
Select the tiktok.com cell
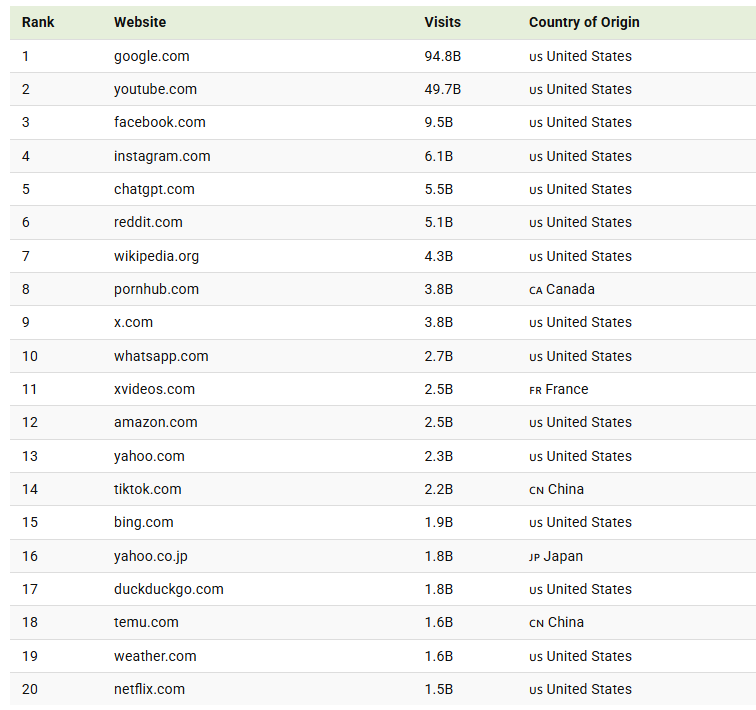coord(148,489)
